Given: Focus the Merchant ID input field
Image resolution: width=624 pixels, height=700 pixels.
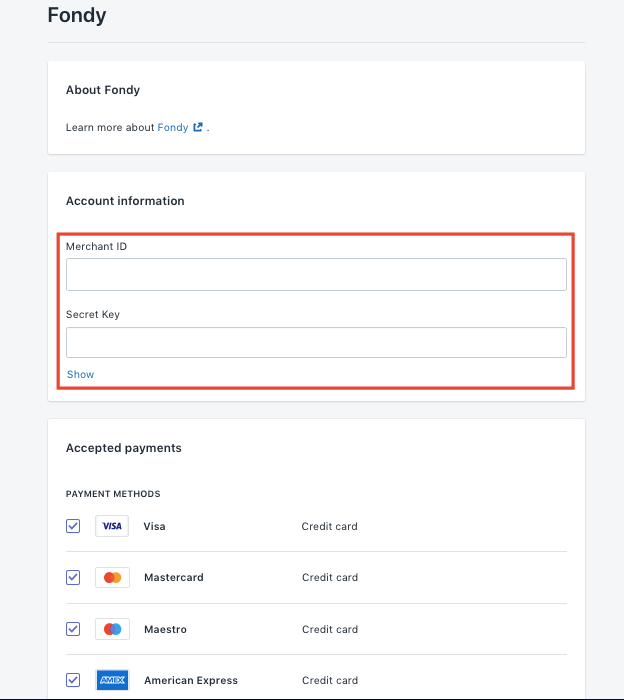Looking at the screenshot, I should tap(316, 275).
